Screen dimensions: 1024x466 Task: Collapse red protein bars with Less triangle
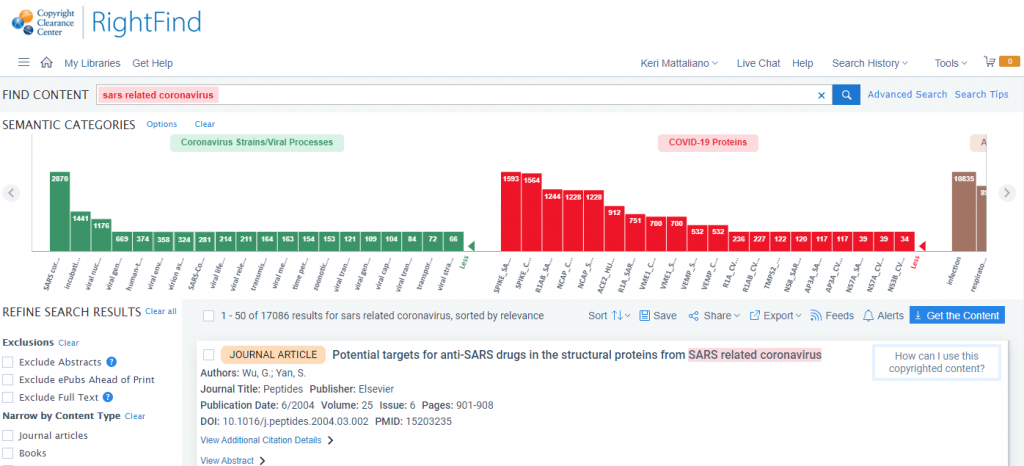pos(922,245)
